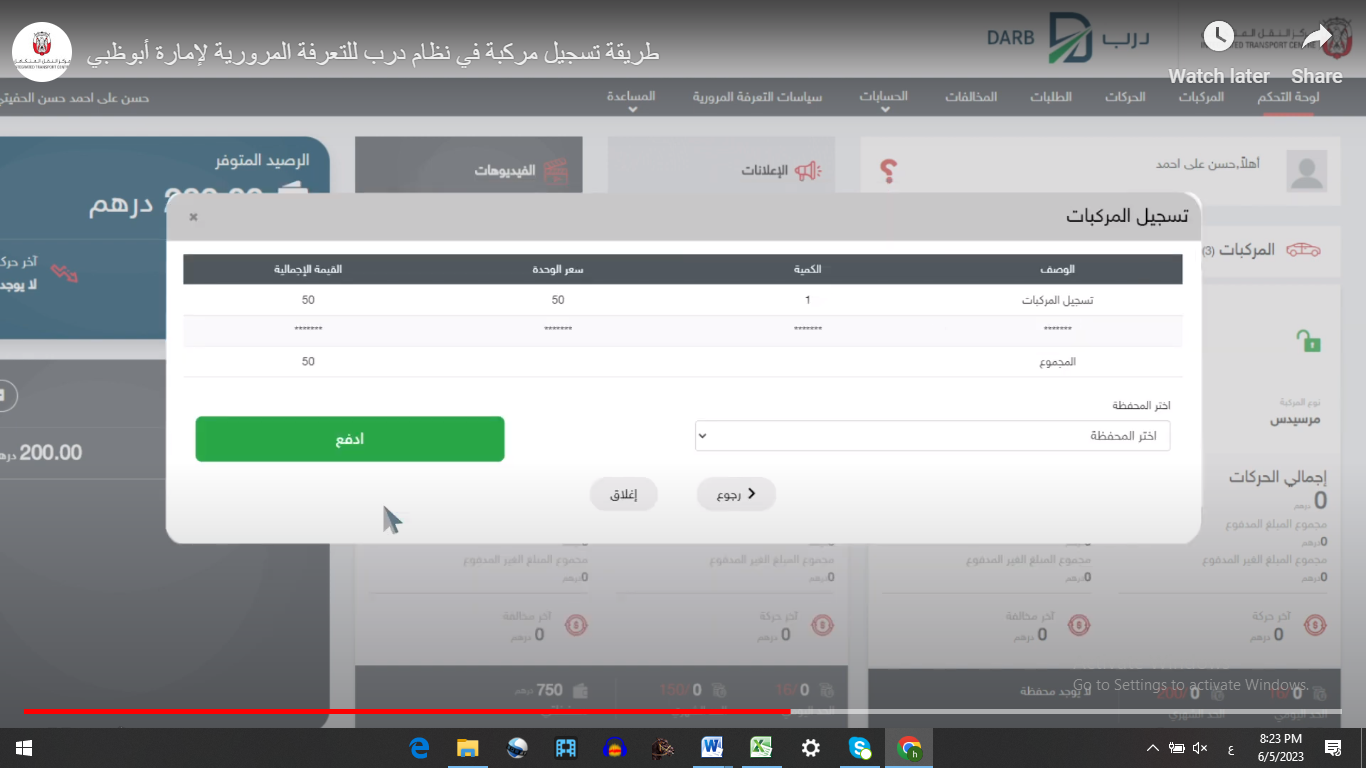Click the green unlocked padlock icon

click(1308, 340)
